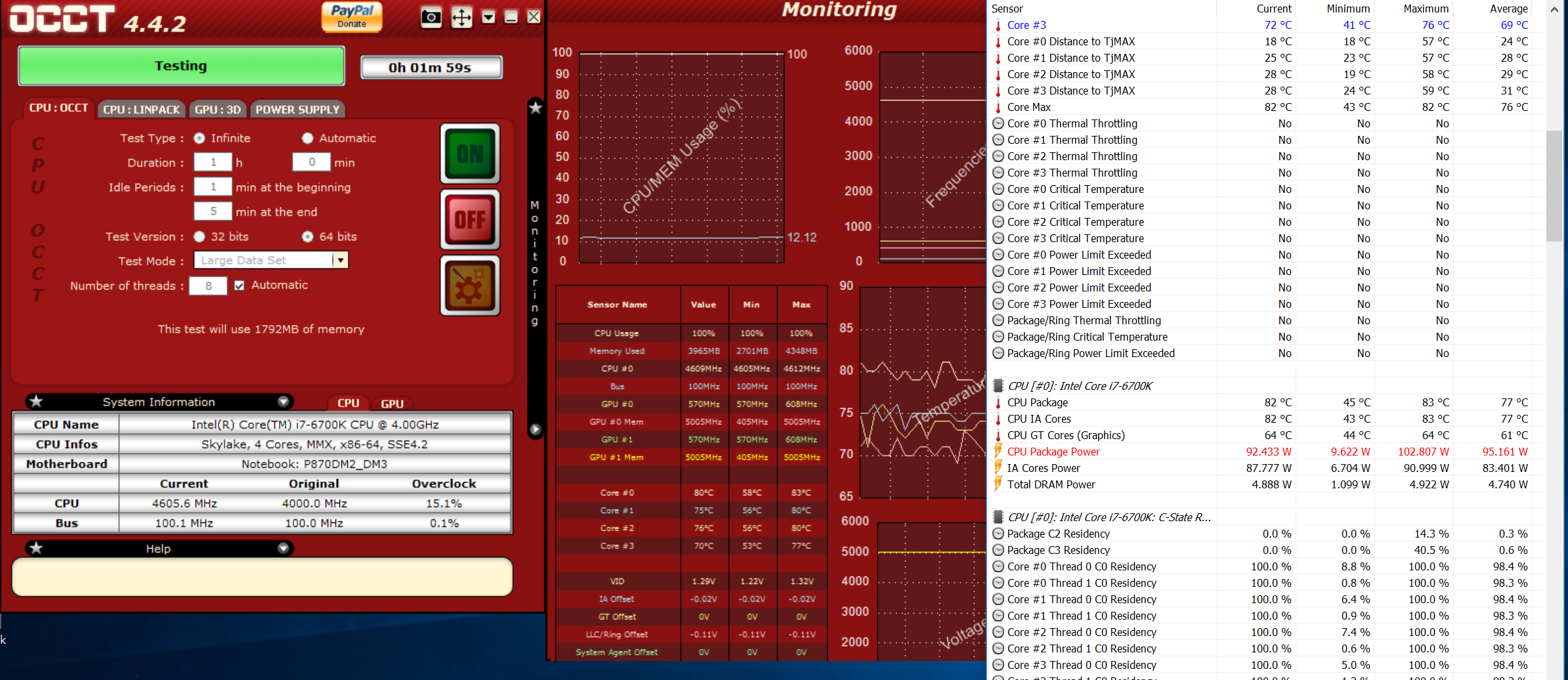This screenshot has height=680, width=1568.
Task: Click the thermometer icon beside Core #3
Action: pyautogui.click(x=998, y=25)
